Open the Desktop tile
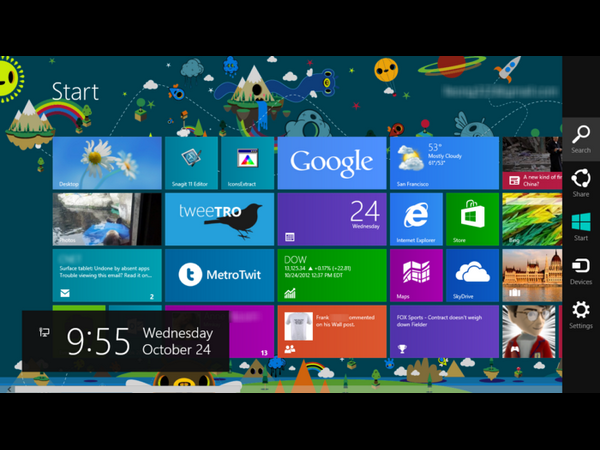The image size is (600, 450). point(107,163)
